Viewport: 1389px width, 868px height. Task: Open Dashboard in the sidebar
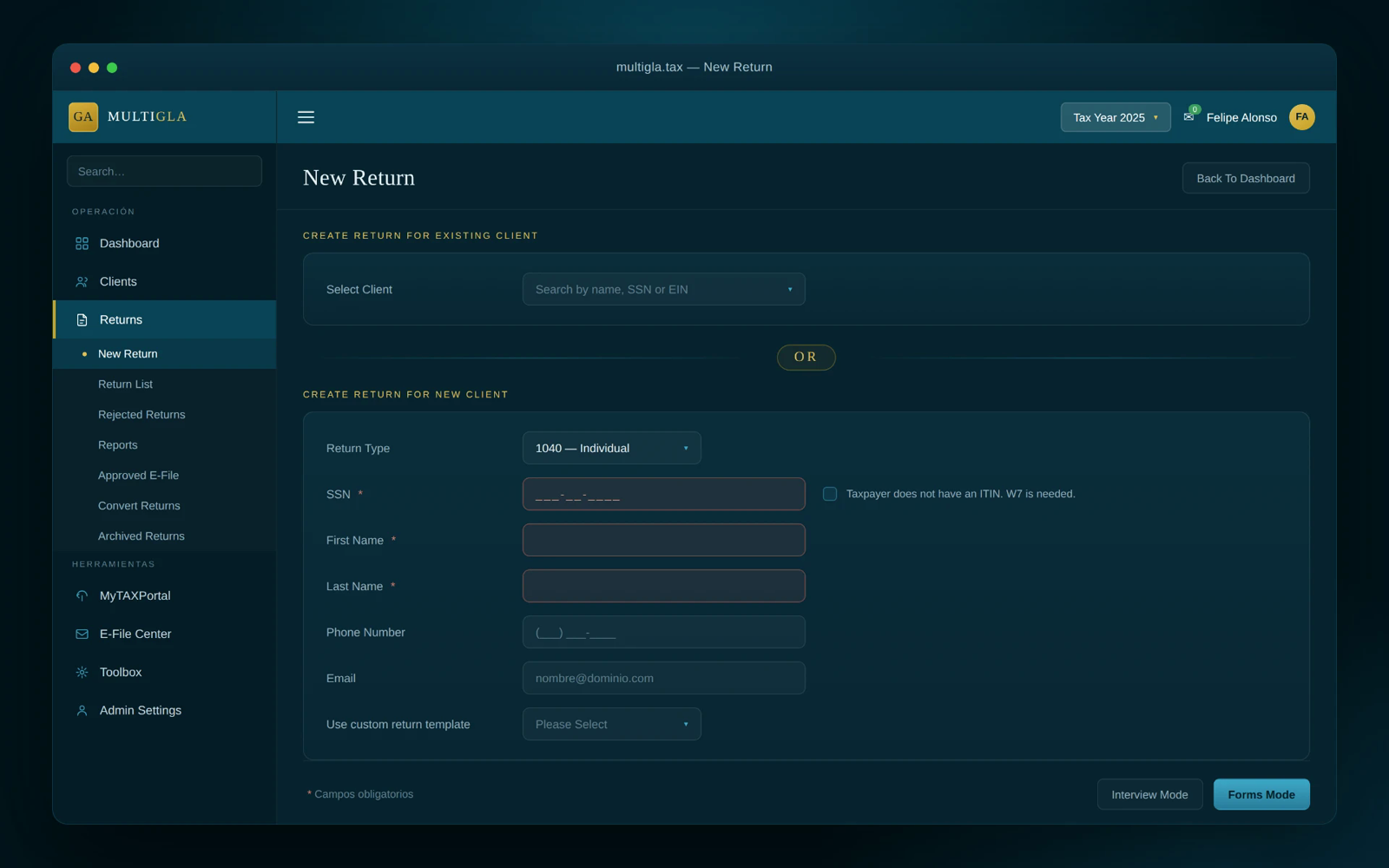pyautogui.click(x=165, y=244)
